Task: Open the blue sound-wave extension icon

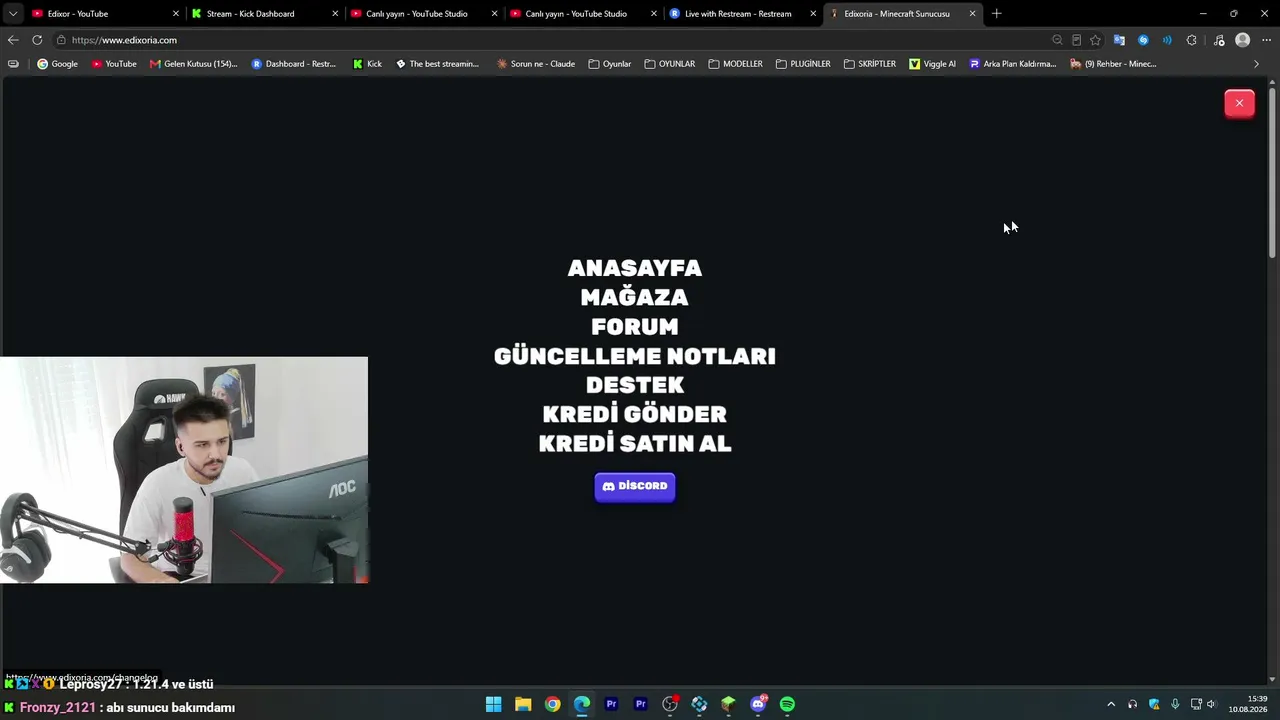Action: pyautogui.click(x=1167, y=40)
